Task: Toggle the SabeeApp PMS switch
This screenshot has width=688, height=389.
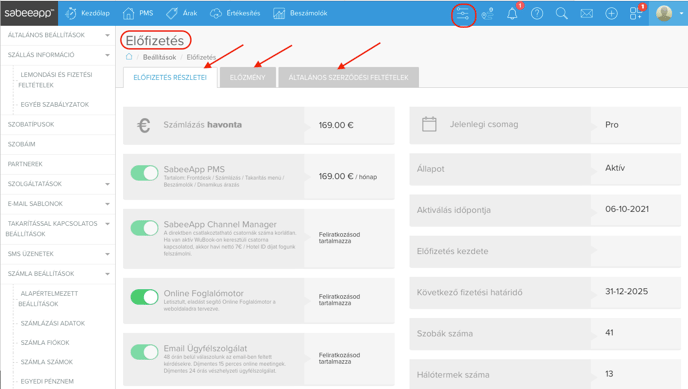Action: click(144, 173)
